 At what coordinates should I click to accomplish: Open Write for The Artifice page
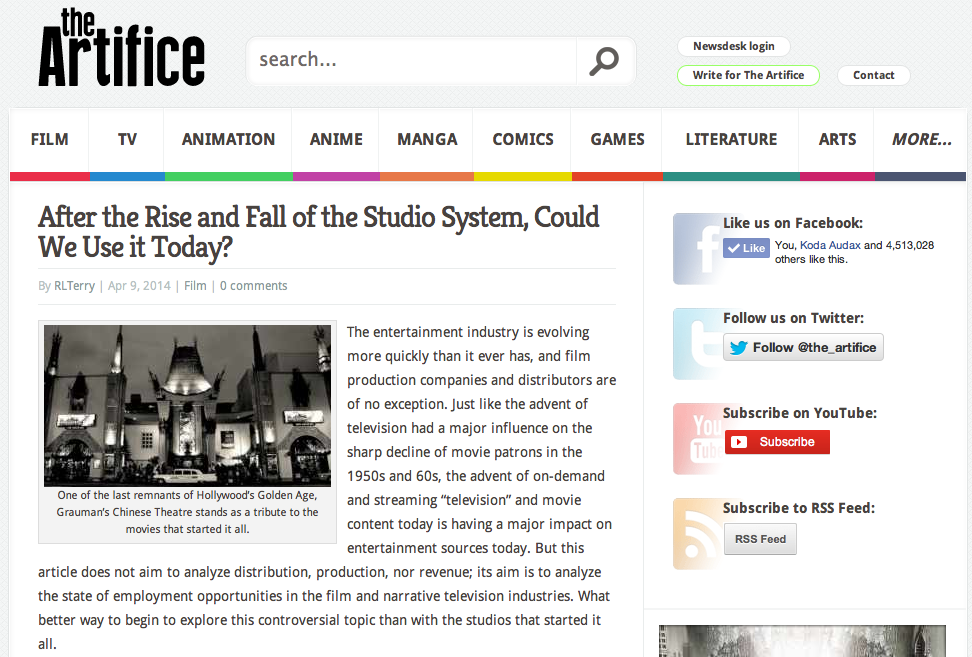pyautogui.click(x=748, y=75)
